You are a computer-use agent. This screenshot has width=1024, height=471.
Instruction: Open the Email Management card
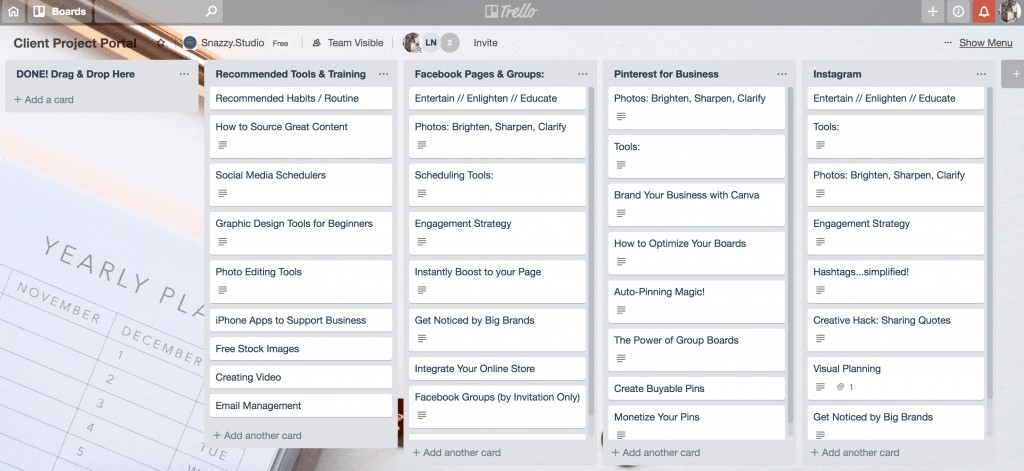point(301,406)
